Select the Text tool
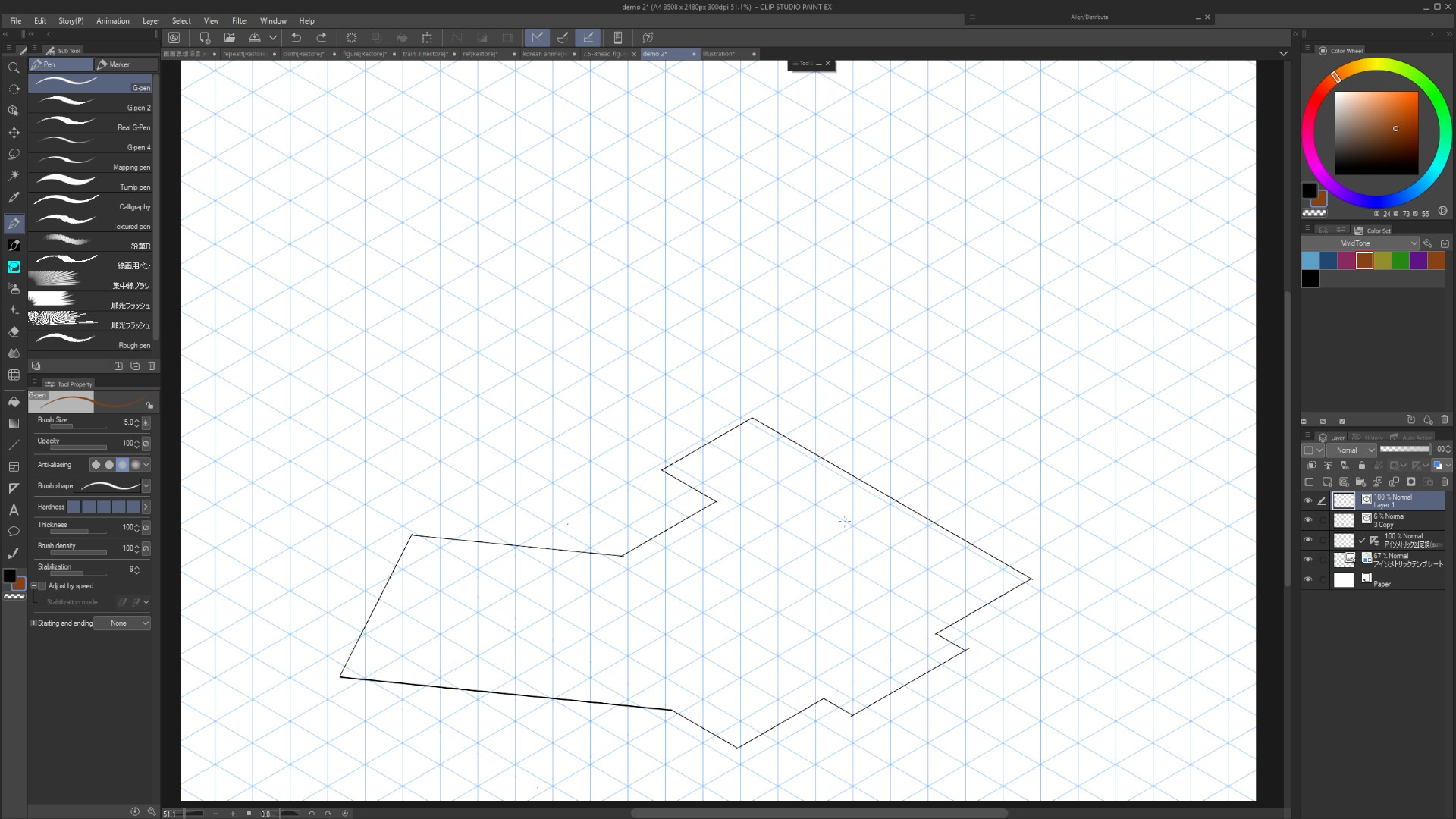This screenshot has height=819, width=1456. coord(14,510)
